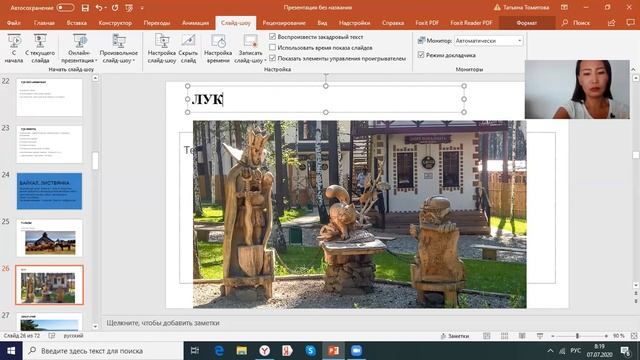Open the Animations tab
The image size is (640, 360).
[x=196, y=23]
